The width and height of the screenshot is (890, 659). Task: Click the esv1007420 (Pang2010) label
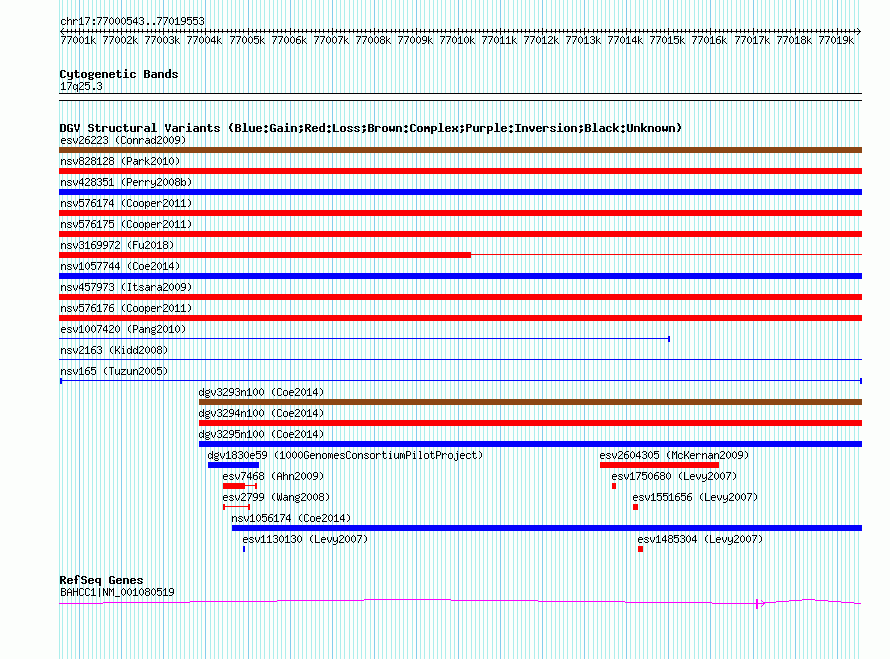tap(123, 329)
